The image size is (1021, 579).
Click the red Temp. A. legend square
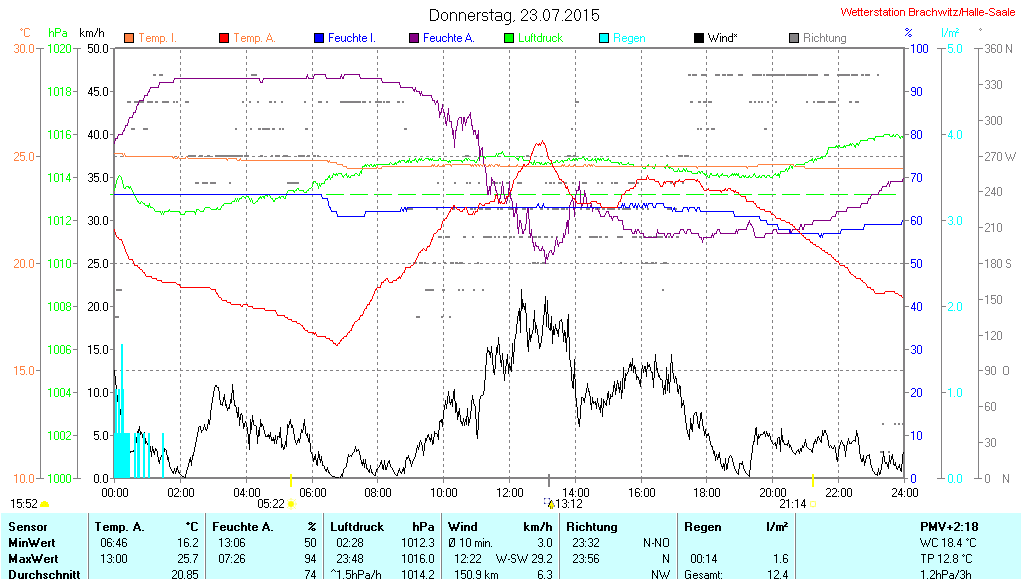(224, 38)
